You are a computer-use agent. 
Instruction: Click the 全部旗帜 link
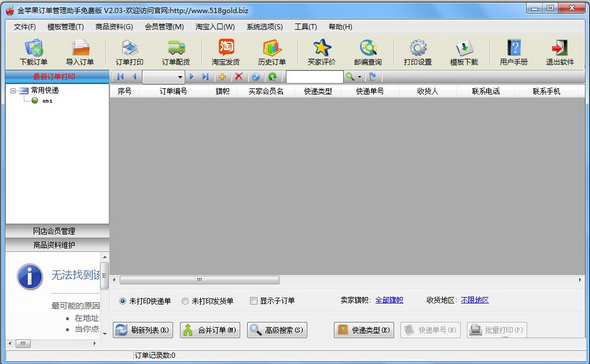coord(389,300)
